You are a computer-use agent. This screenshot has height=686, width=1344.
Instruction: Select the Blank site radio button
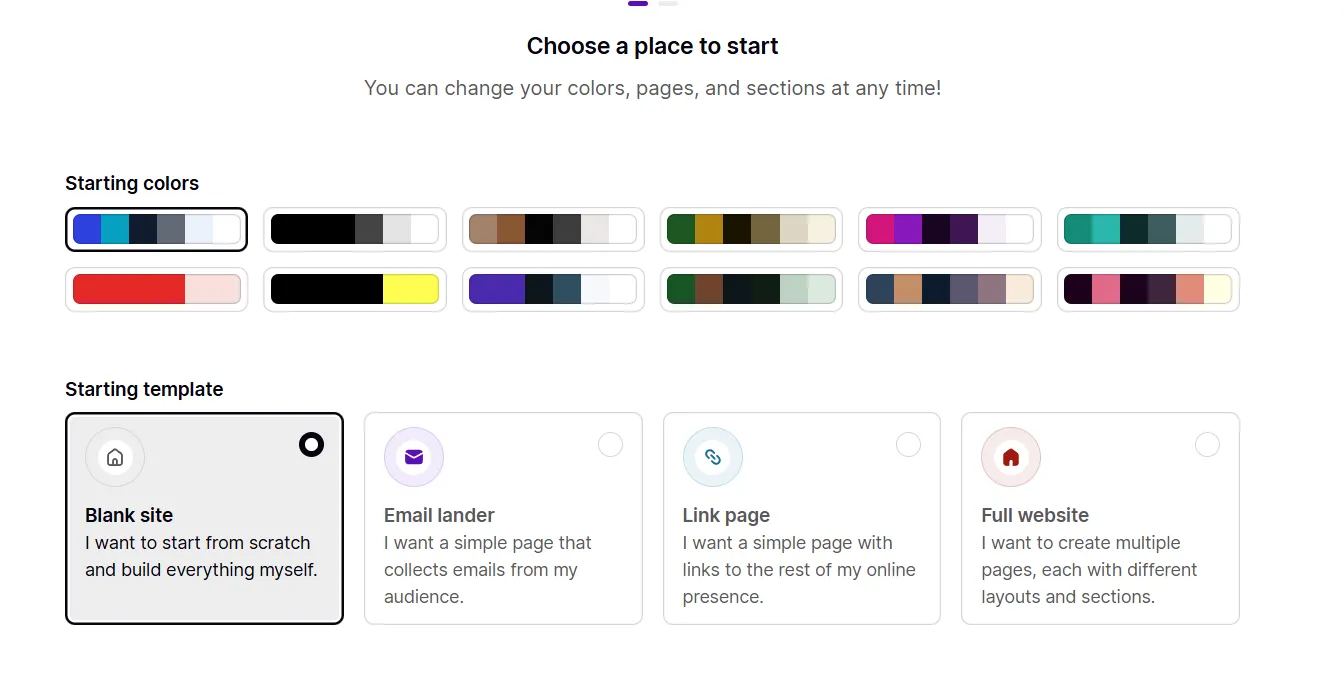pos(311,445)
